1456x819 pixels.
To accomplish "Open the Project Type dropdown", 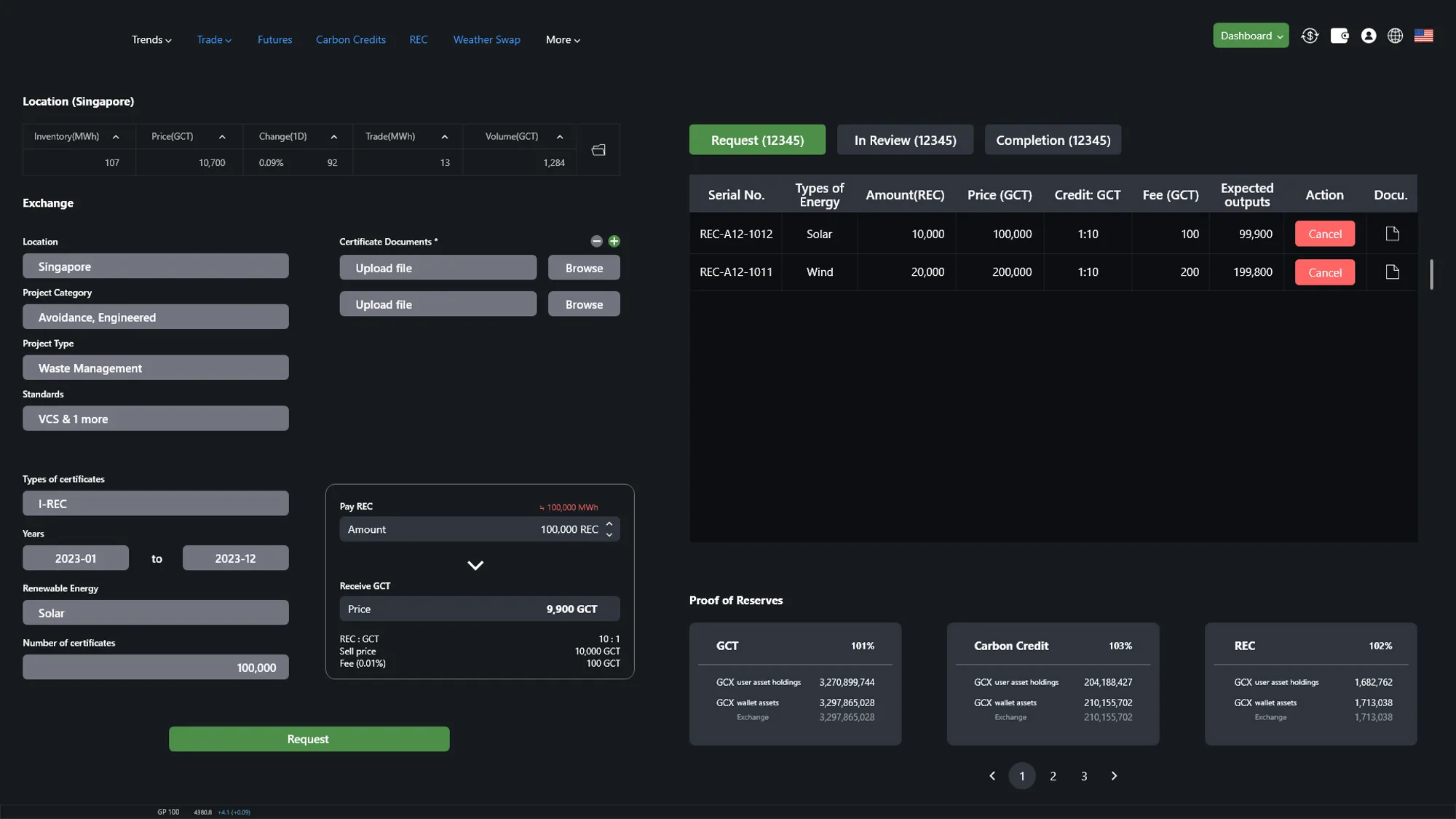I will click(155, 368).
